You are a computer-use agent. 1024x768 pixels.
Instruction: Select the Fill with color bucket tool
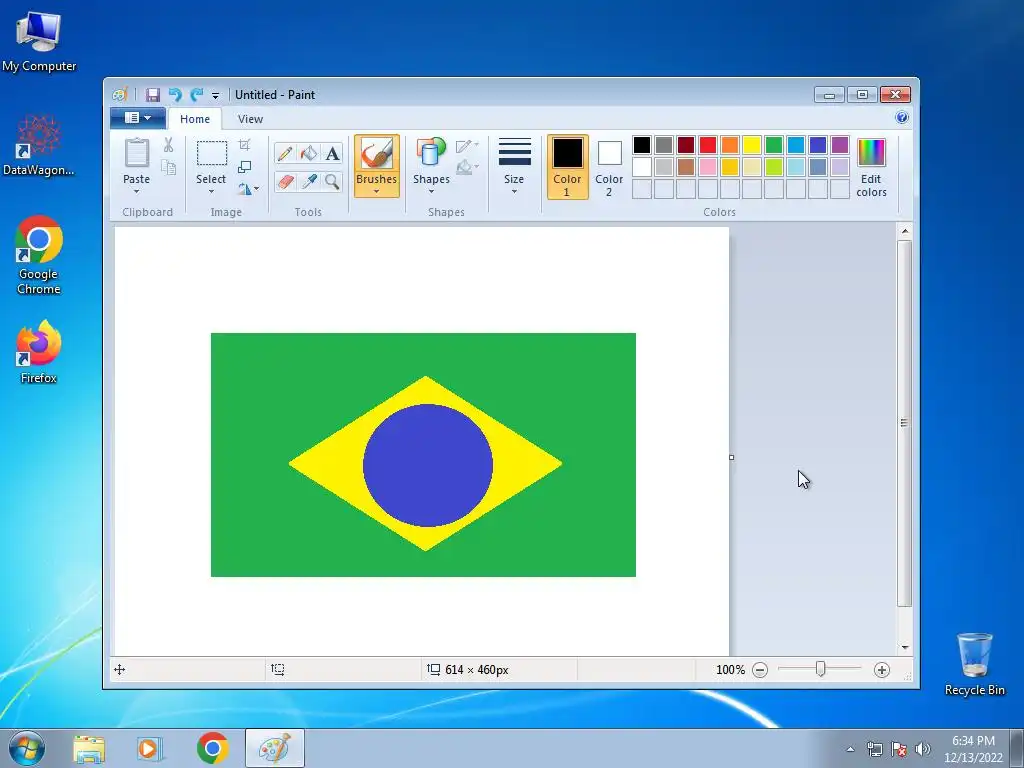coord(308,153)
